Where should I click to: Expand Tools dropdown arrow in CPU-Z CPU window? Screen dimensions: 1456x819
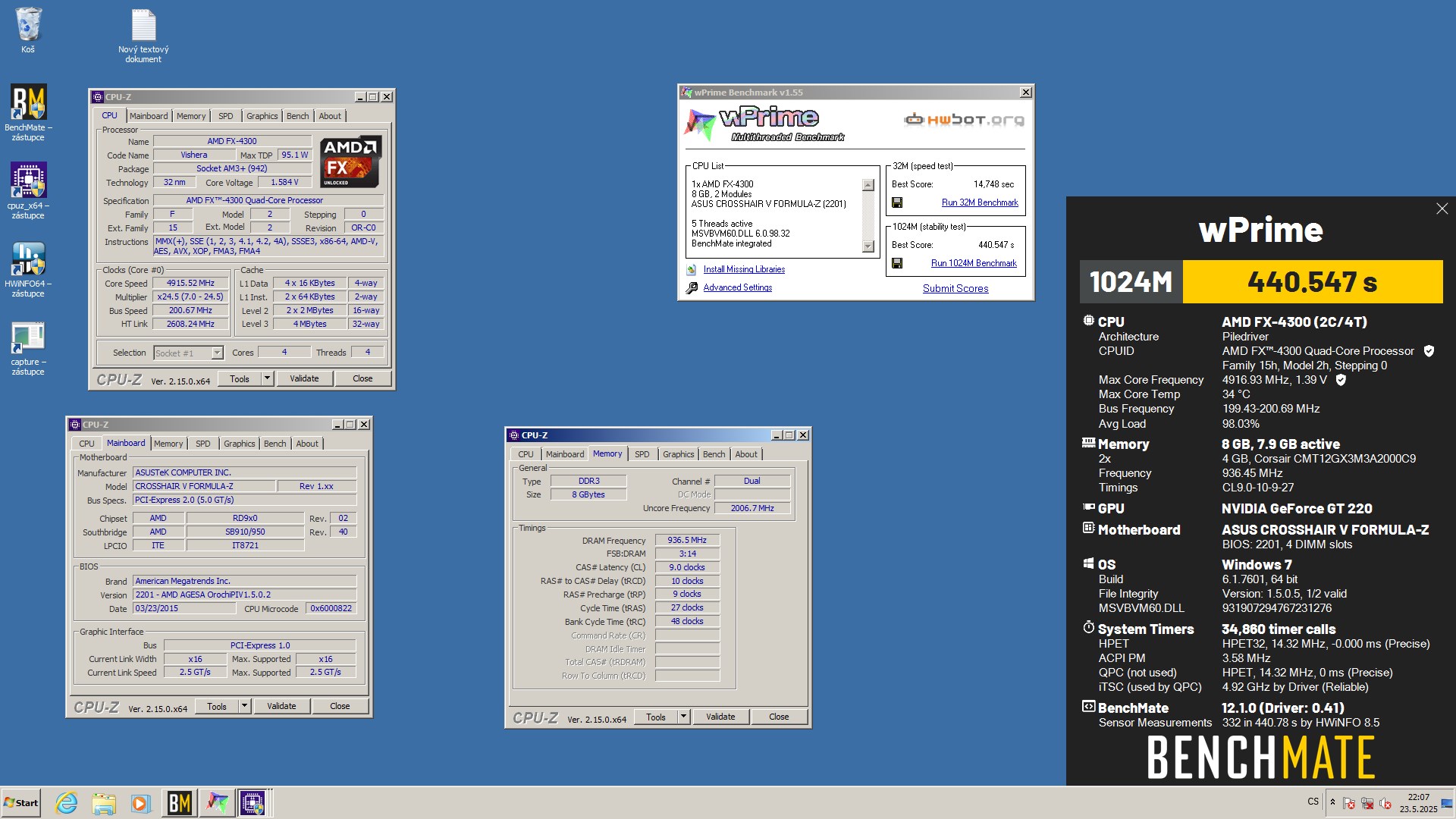coord(267,378)
